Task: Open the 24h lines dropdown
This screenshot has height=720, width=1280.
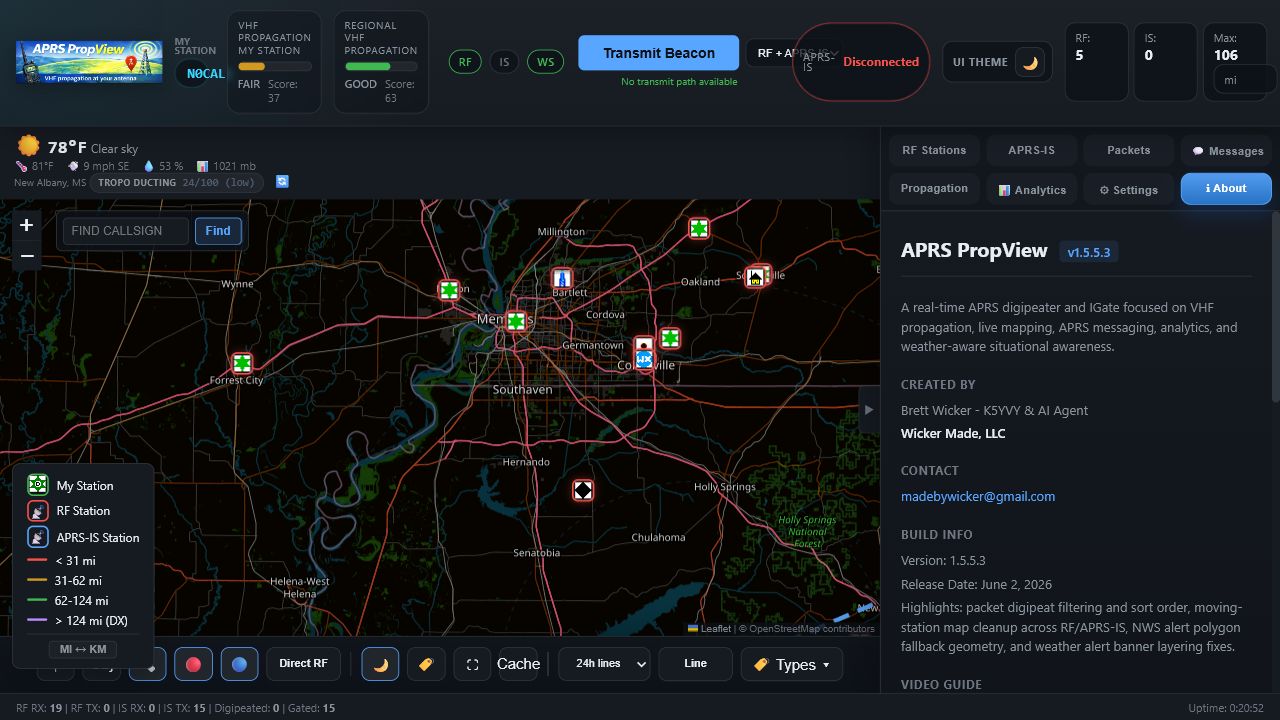Action: click(x=604, y=664)
